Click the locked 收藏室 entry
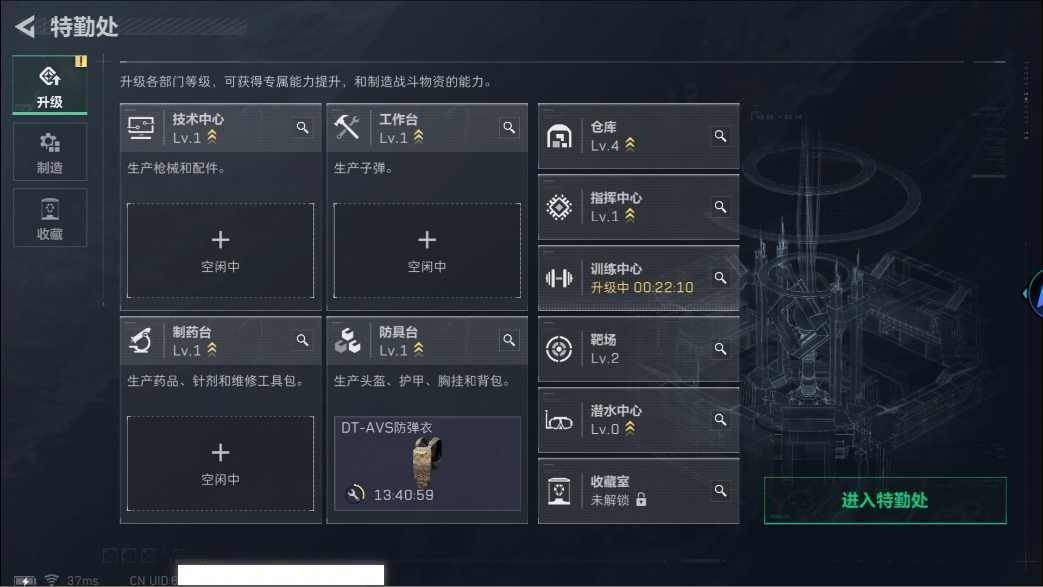1043x587 pixels. tap(639, 491)
